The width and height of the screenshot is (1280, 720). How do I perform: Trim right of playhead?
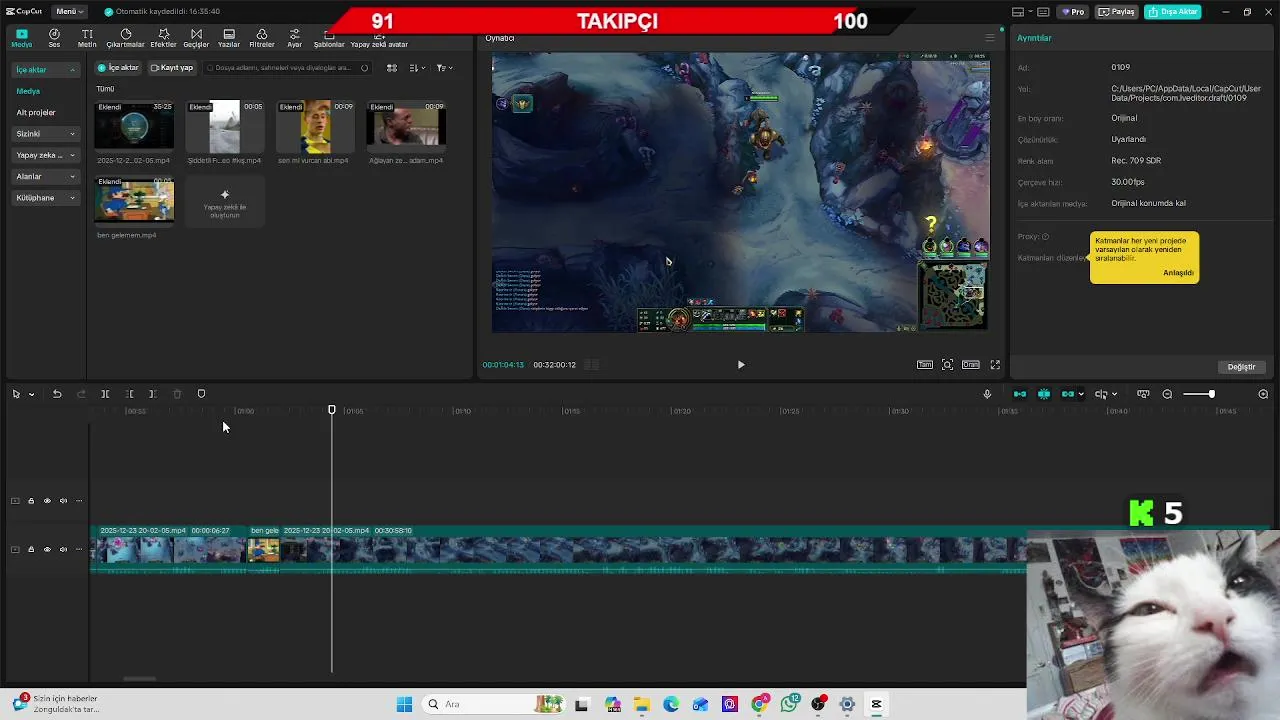(x=152, y=394)
